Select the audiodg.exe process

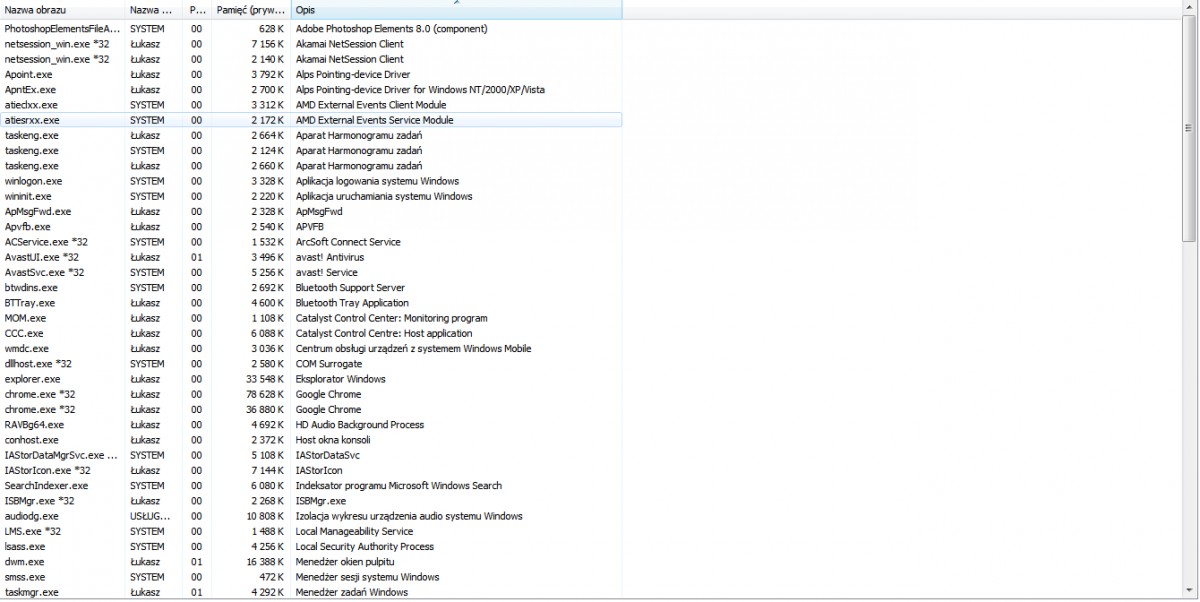311,516
